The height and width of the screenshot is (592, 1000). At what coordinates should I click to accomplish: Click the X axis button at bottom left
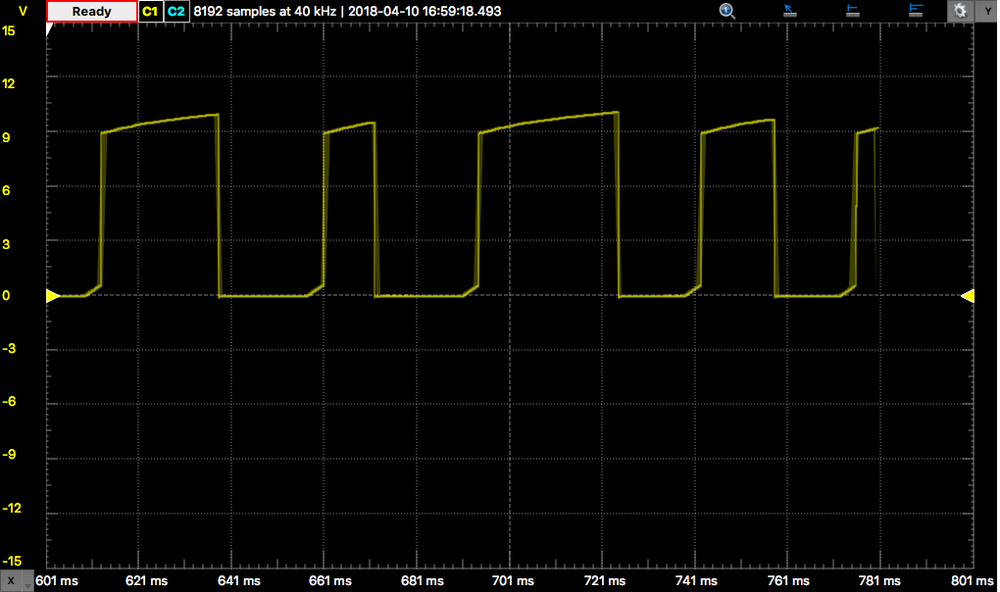point(11,581)
